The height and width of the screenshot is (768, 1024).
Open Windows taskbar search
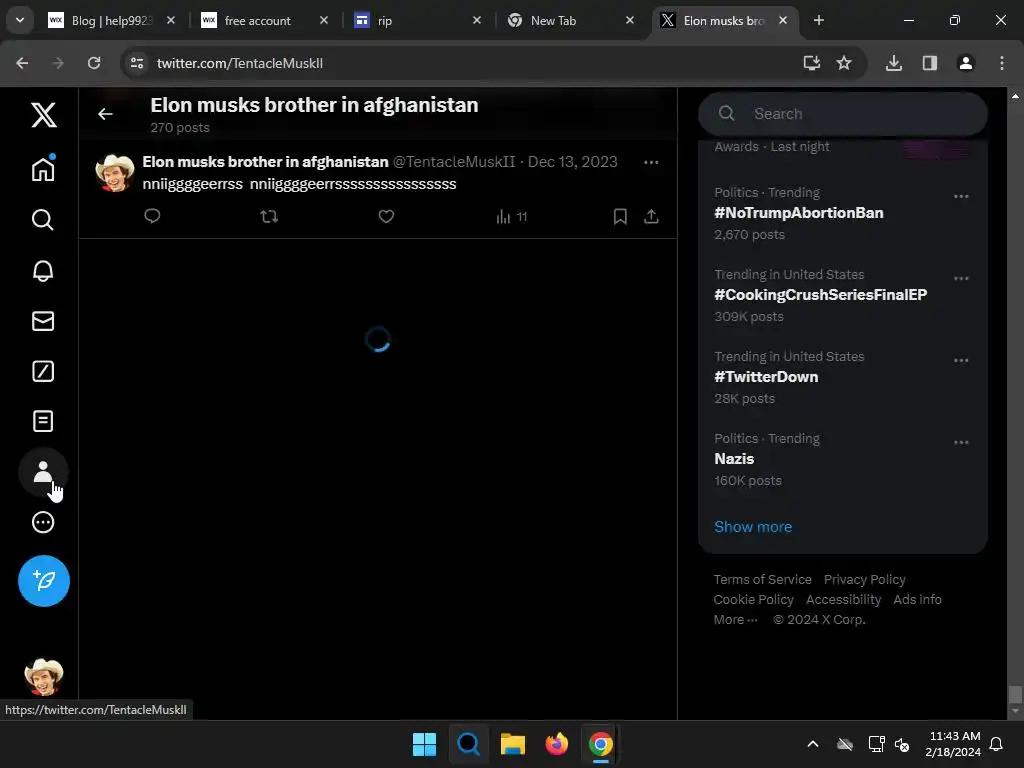point(468,744)
